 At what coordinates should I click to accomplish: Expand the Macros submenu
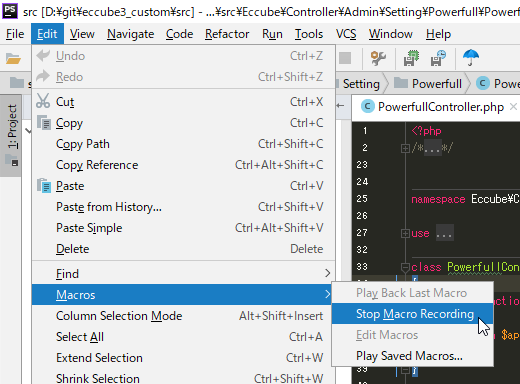(x=183, y=295)
